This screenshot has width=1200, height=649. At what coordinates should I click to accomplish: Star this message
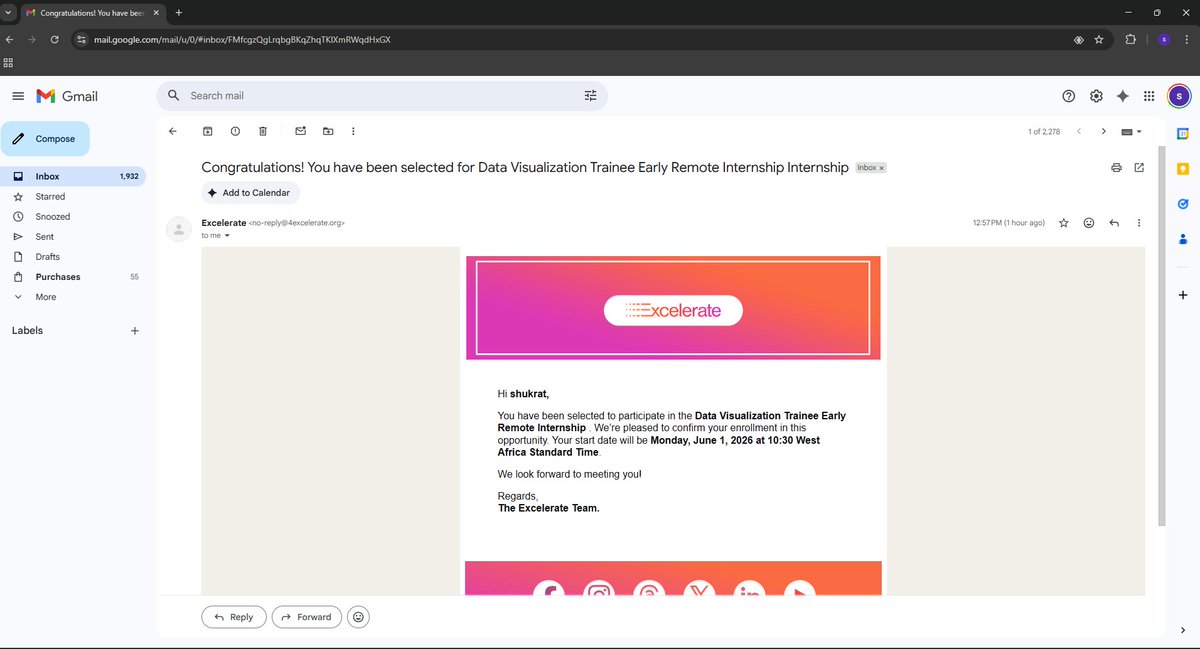(1064, 223)
